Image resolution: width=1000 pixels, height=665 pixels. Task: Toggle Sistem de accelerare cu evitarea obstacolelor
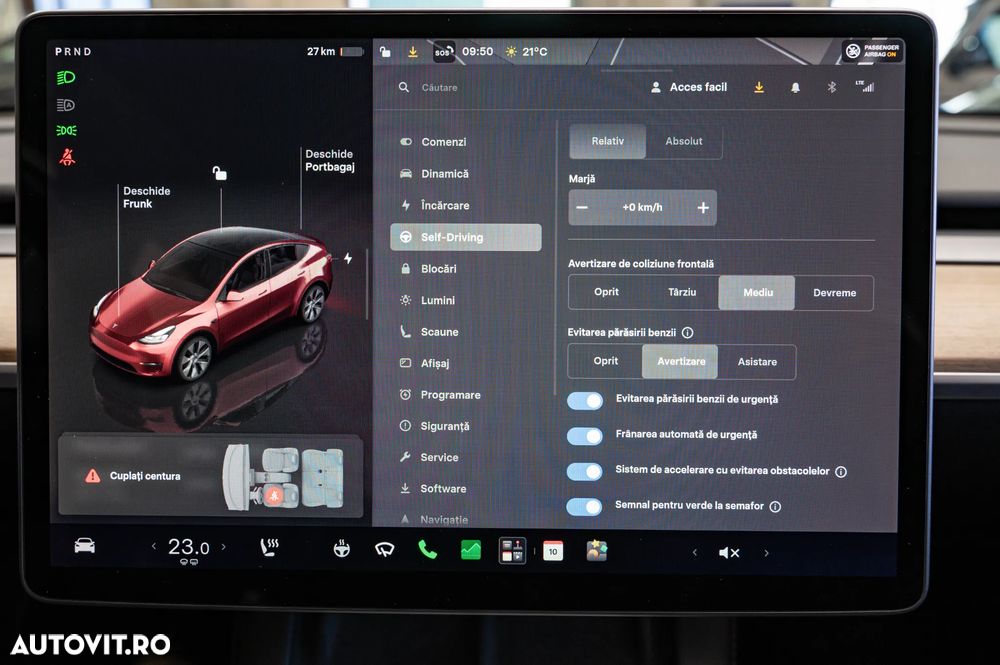click(584, 471)
